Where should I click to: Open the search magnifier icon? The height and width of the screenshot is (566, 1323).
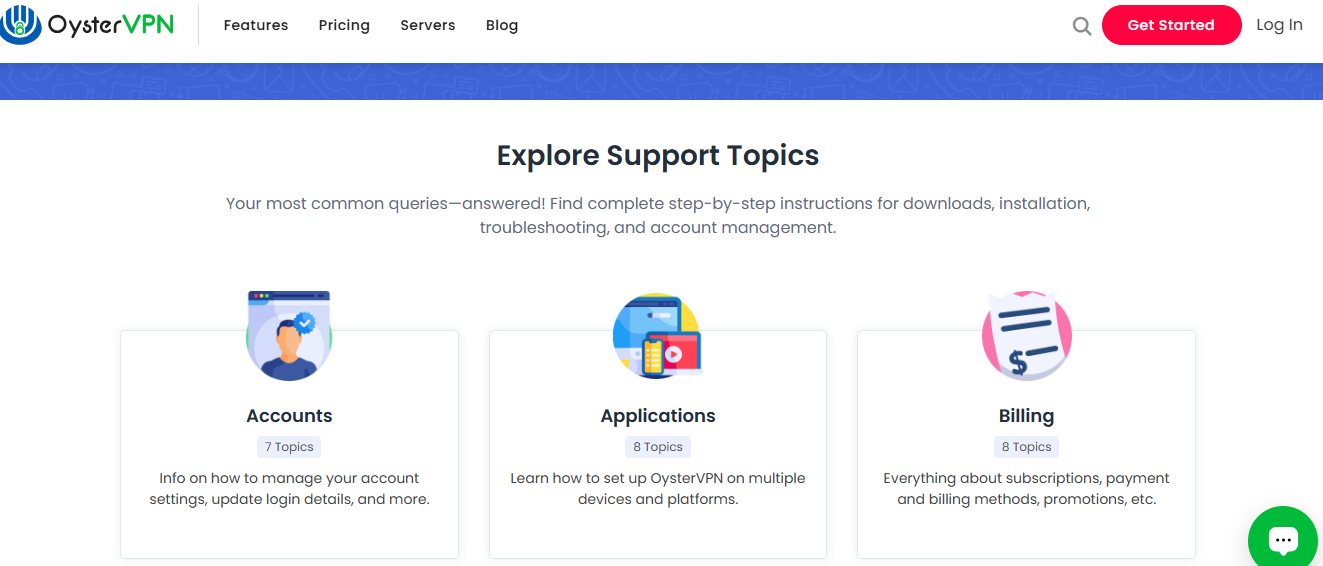[x=1081, y=26]
